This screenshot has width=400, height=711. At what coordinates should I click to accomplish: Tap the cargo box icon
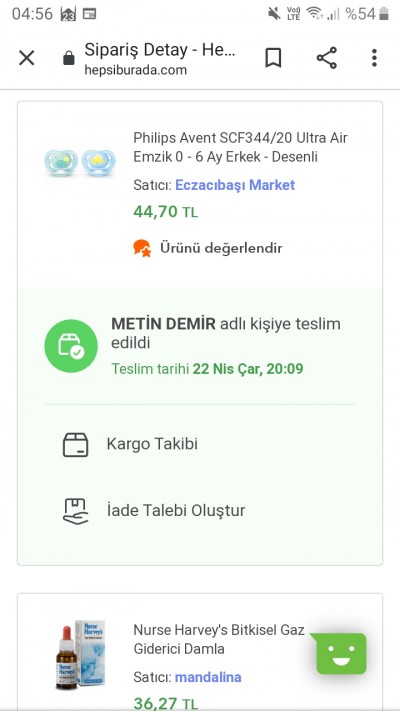(75, 444)
